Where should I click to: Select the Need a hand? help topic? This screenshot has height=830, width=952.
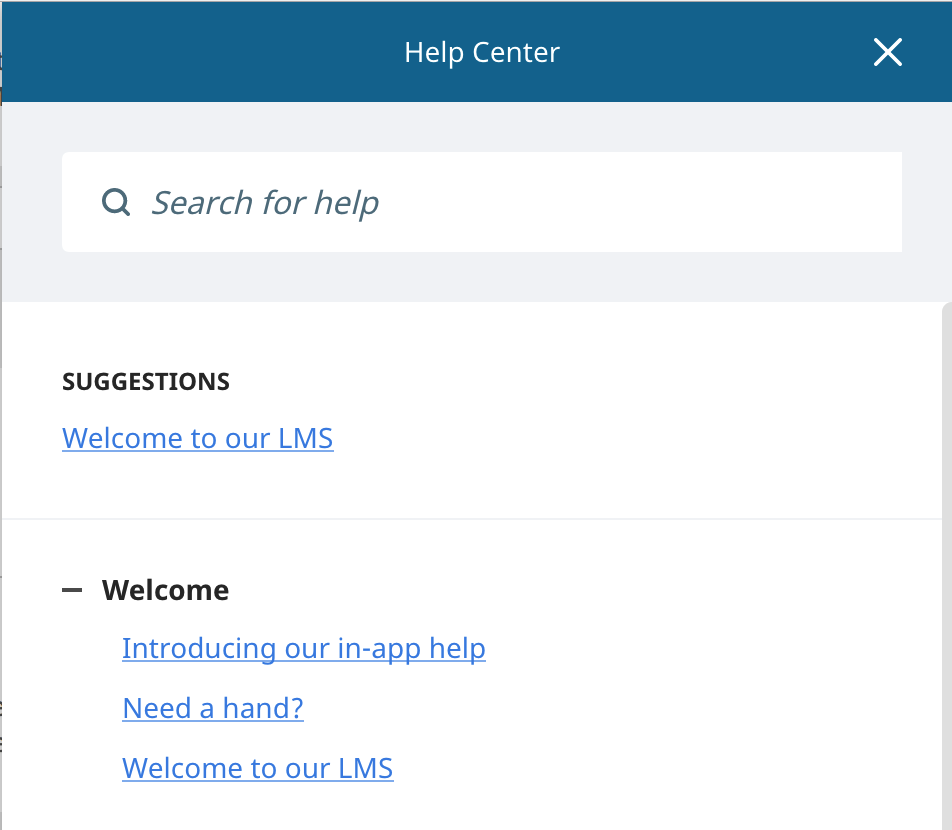[x=212, y=708]
